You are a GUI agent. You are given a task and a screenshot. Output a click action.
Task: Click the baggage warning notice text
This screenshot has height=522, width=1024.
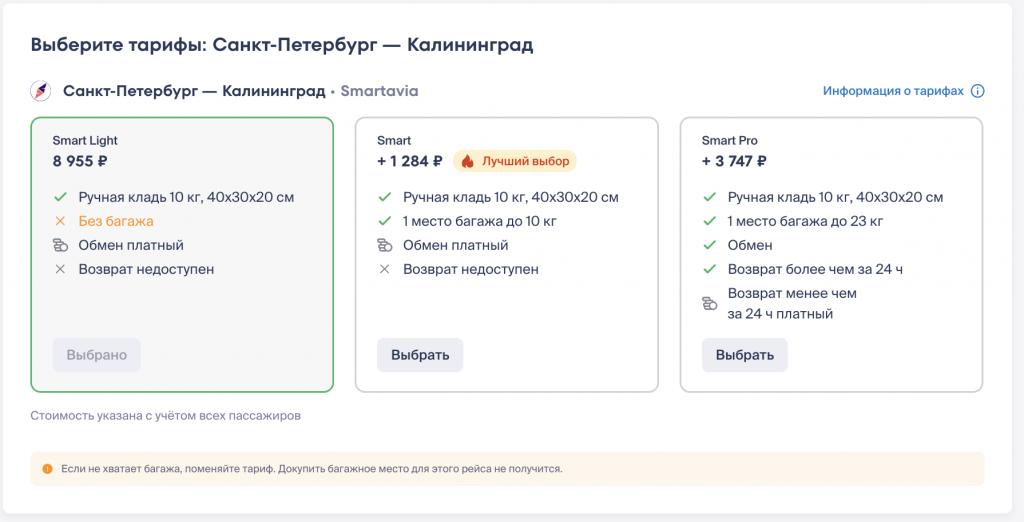pos(311,468)
